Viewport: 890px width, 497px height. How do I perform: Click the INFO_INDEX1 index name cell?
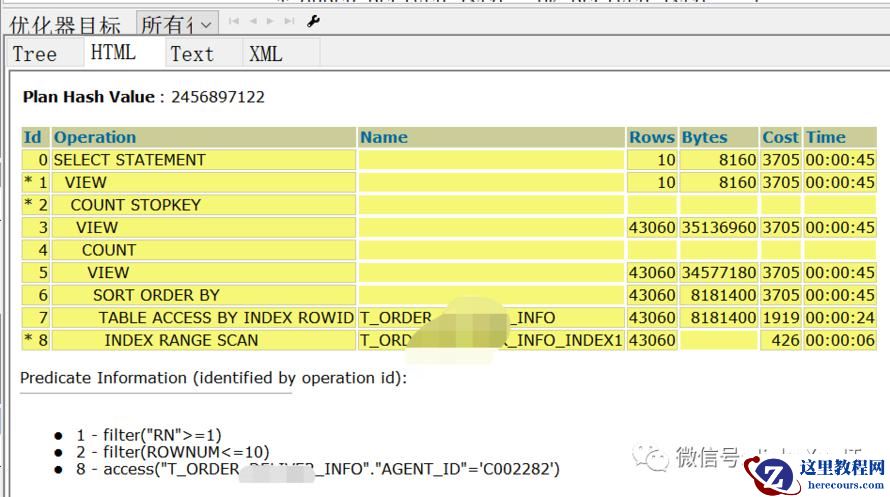tap(492, 340)
